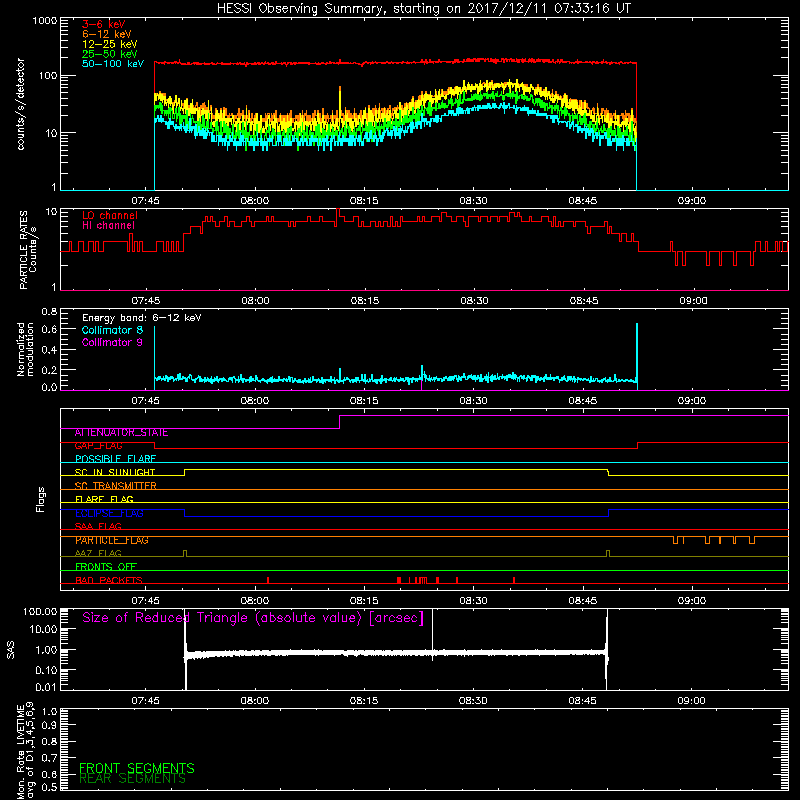Viewport: 800px width, 800px height.
Task: Click the SC_IN_SUNLIGHT rising edge
Action: (x=185, y=472)
